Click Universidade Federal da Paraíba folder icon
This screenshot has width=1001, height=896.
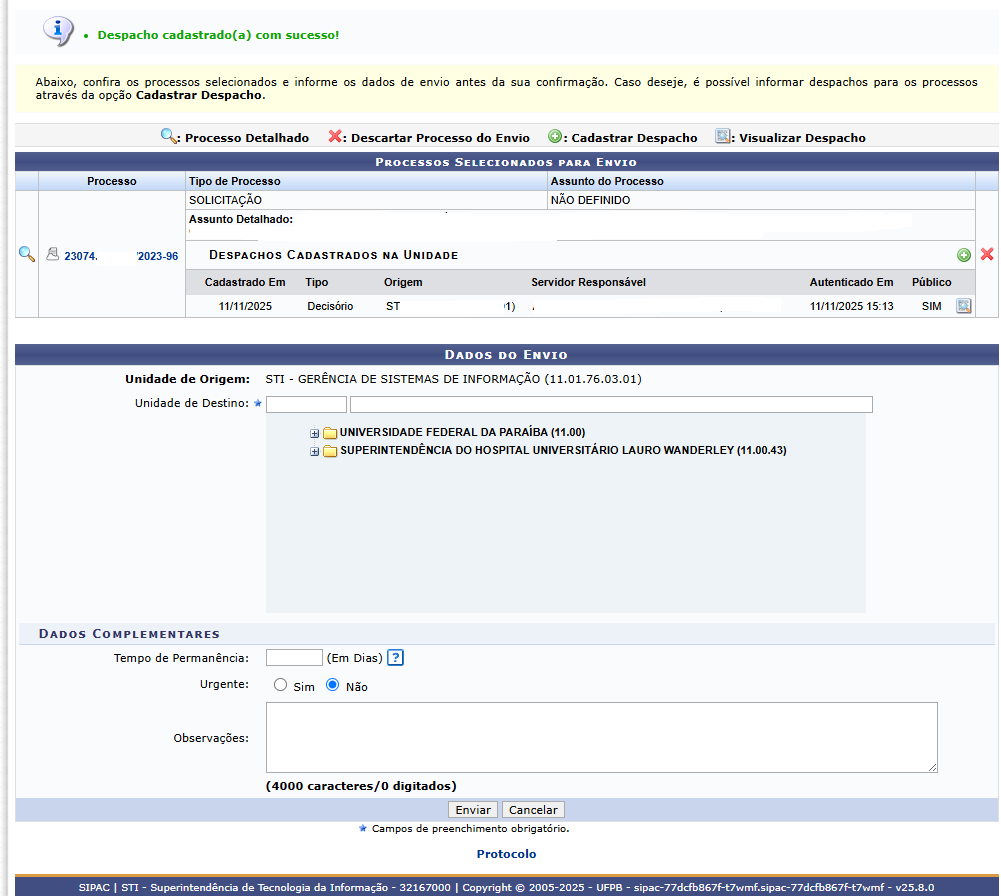point(330,433)
